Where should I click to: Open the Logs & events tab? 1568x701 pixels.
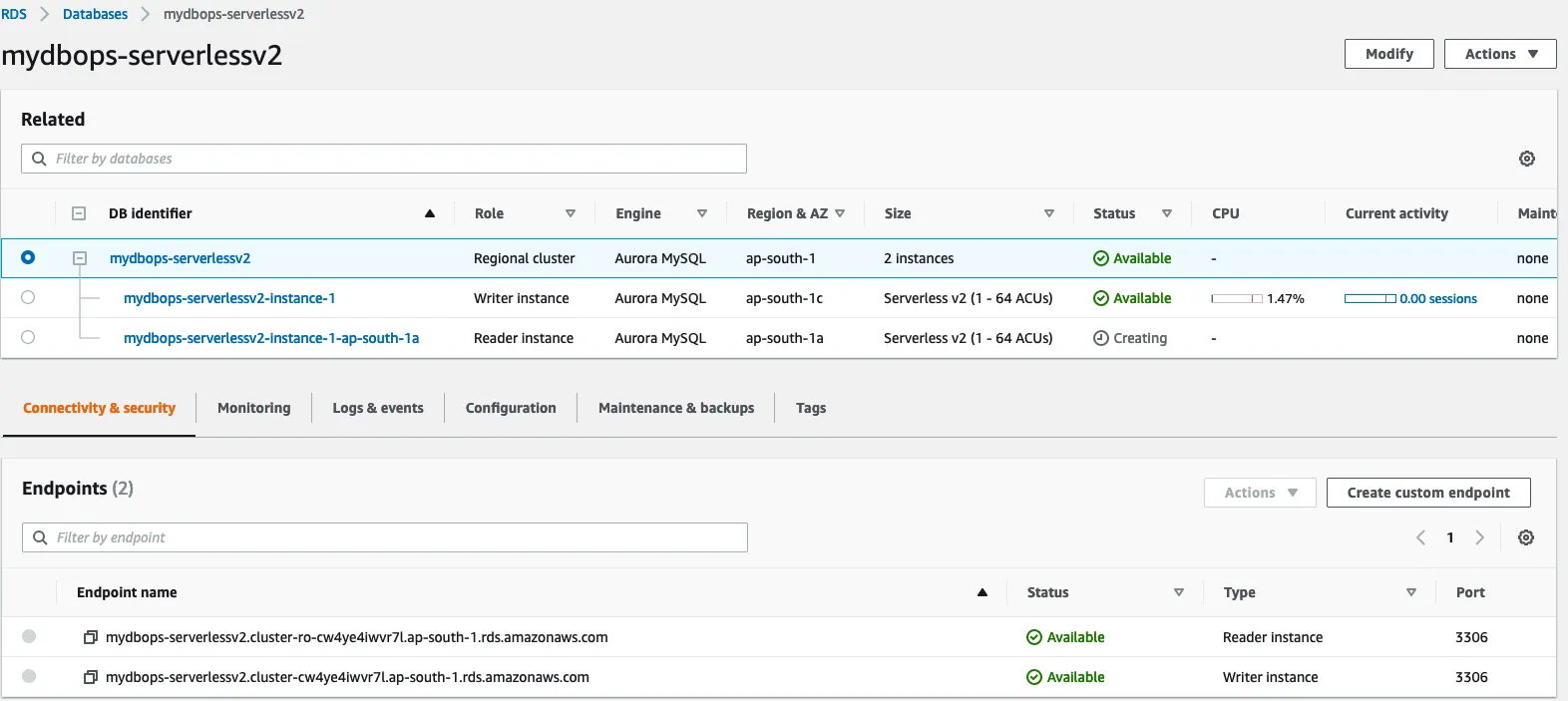click(x=378, y=408)
